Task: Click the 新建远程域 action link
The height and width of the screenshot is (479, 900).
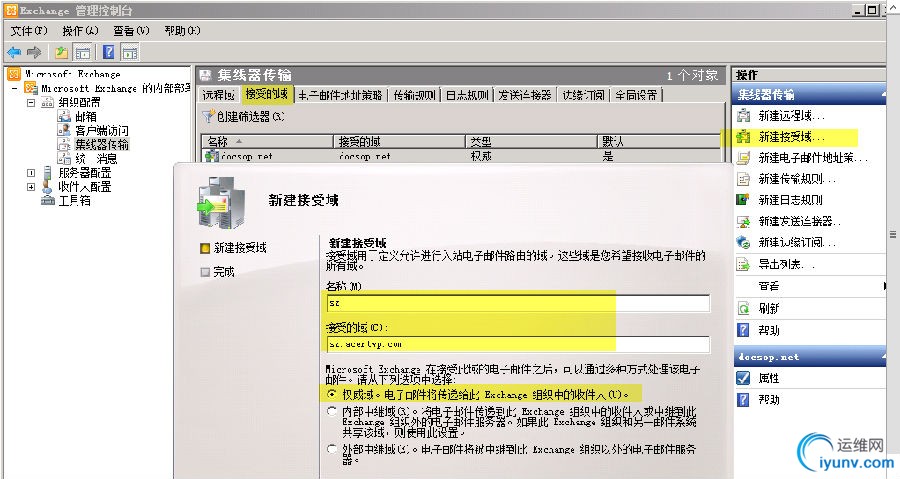Action: [791, 116]
